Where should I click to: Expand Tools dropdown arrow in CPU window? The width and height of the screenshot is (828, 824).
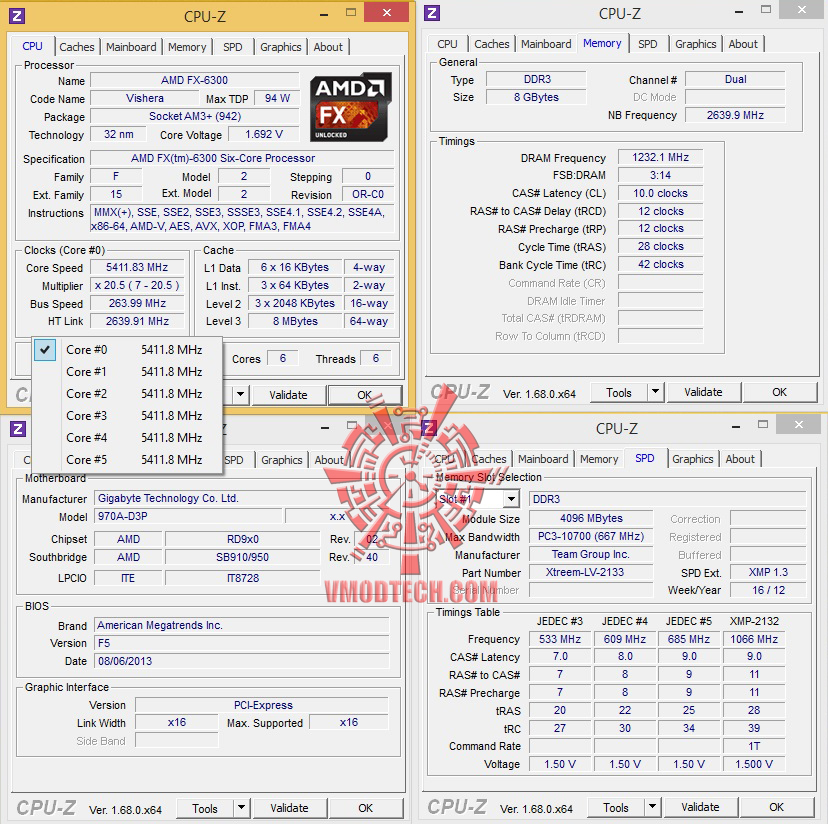pyautogui.click(x=240, y=395)
